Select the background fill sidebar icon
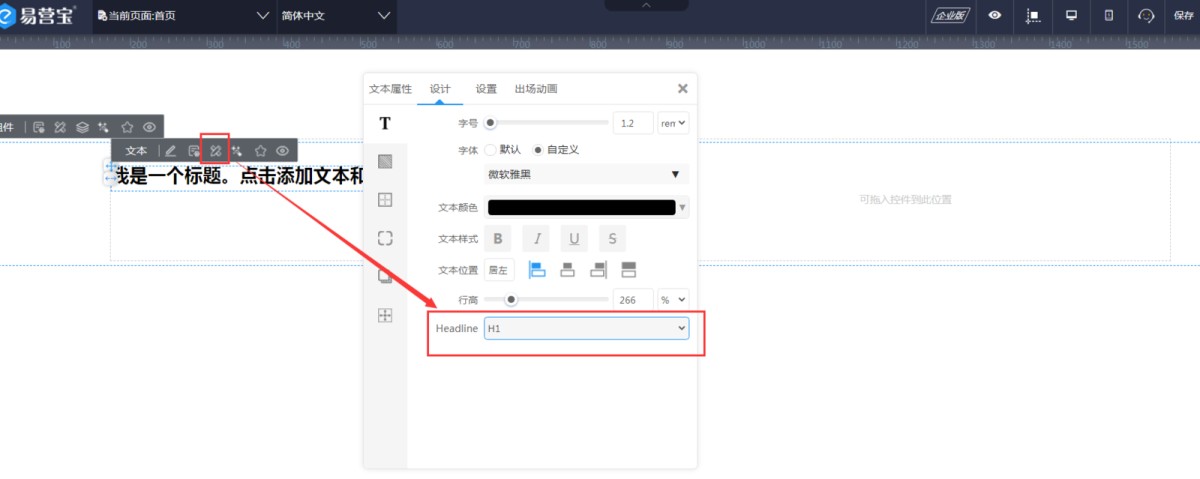This screenshot has width=1200, height=479. [385, 161]
